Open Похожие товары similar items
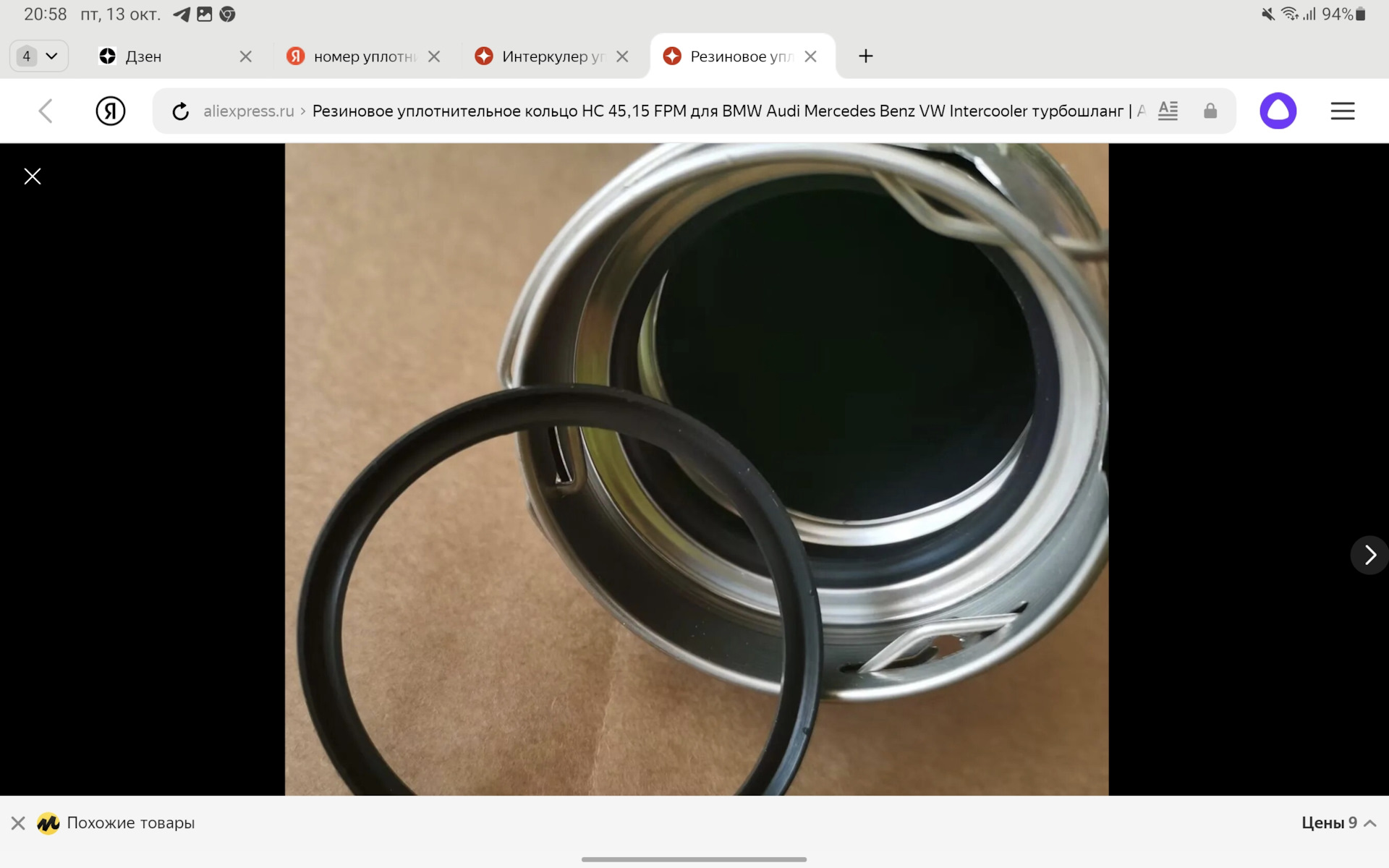This screenshot has height=868, width=1389. tap(131, 822)
